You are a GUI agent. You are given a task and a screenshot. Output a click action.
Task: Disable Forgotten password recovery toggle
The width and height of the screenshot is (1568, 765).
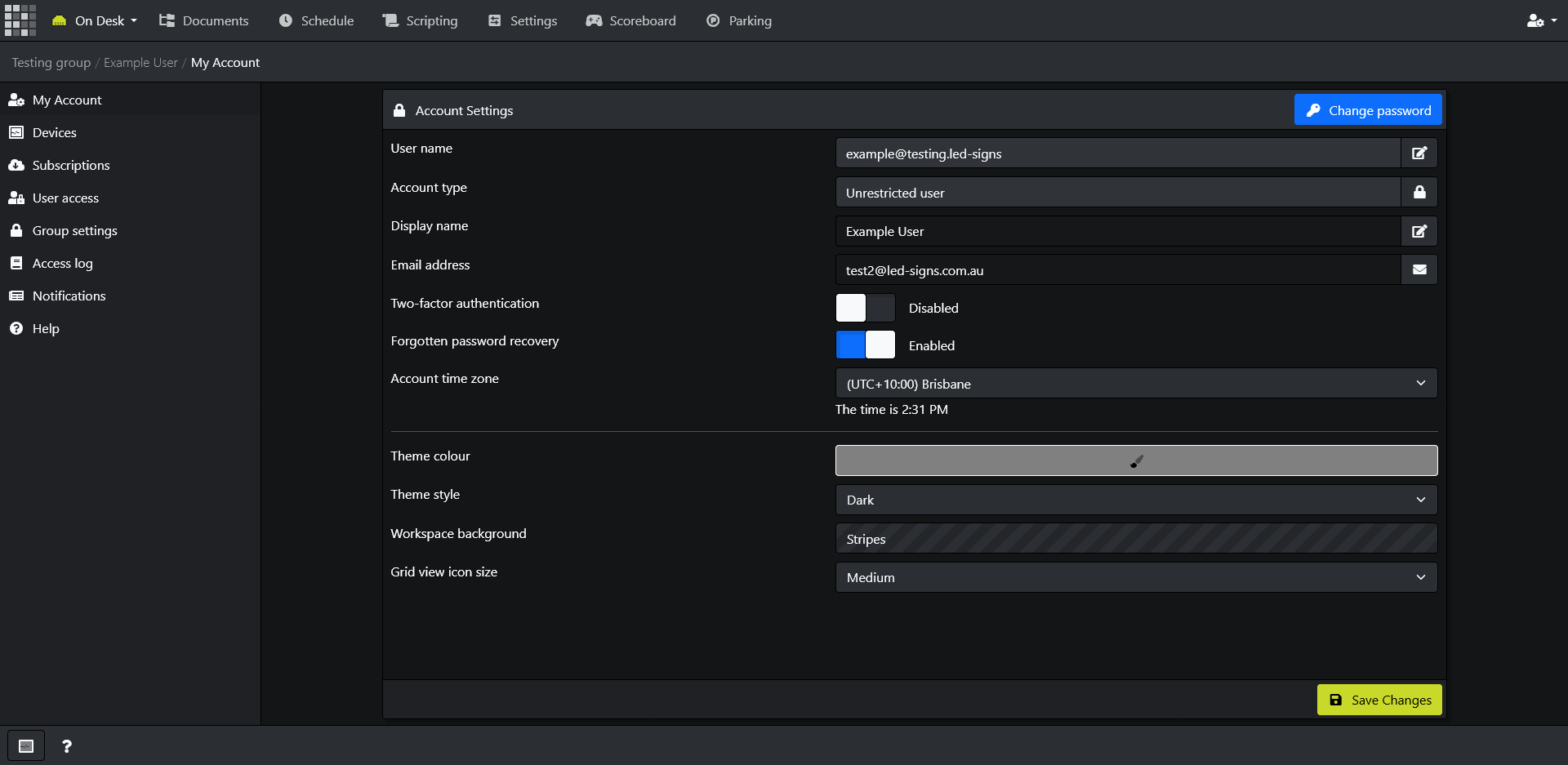tap(865, 345)
